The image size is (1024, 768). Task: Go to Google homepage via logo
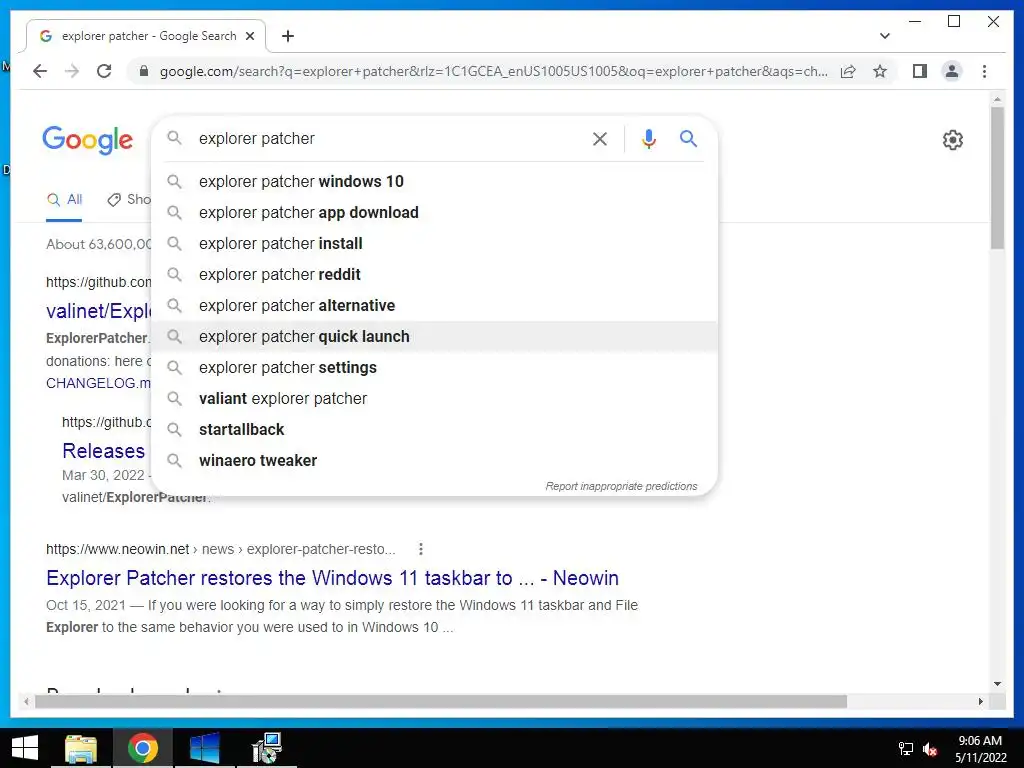(x=88, y=140)
